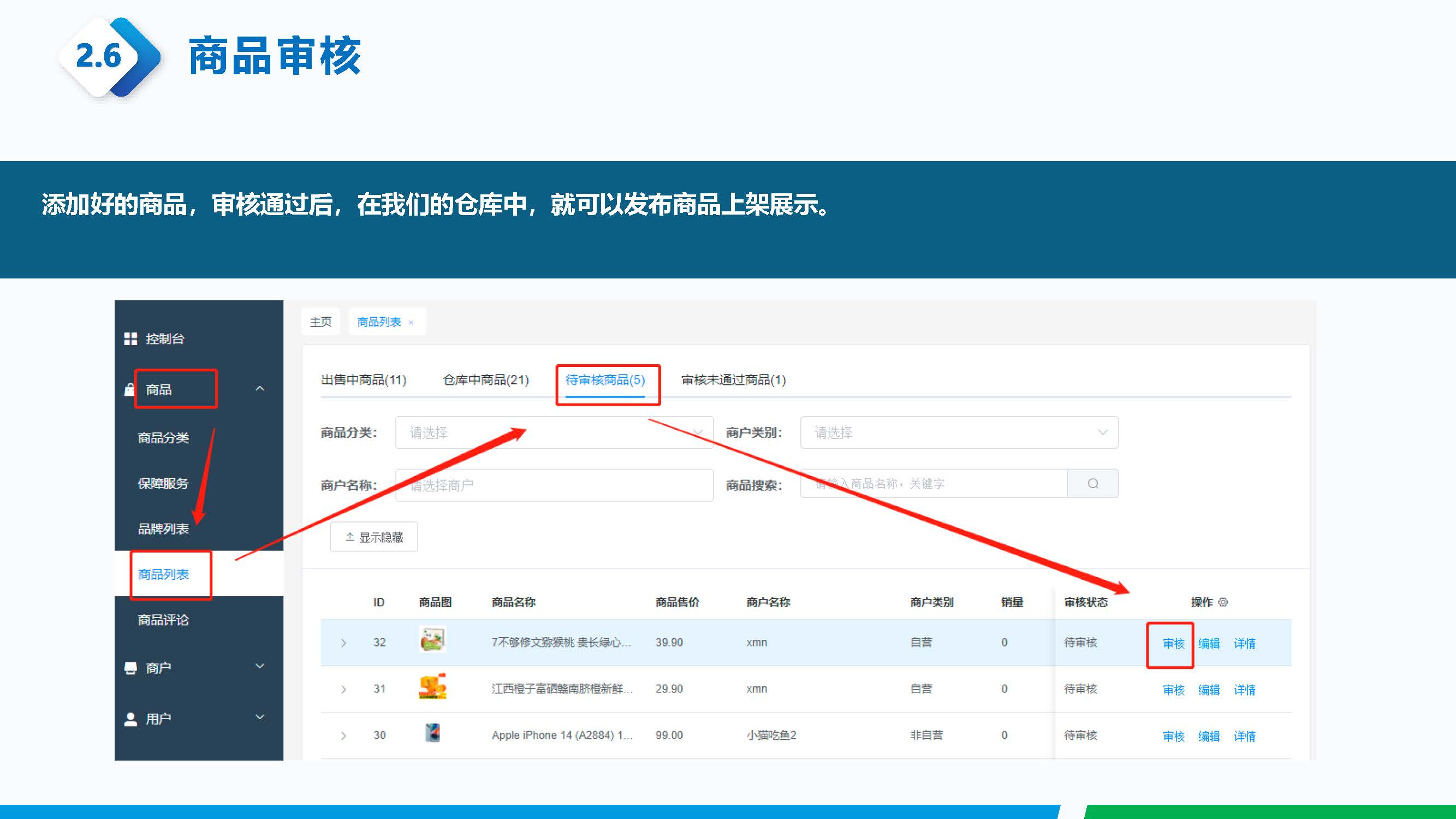Click the product image for ID 32
1456x819 pixels.
point(432,640)
